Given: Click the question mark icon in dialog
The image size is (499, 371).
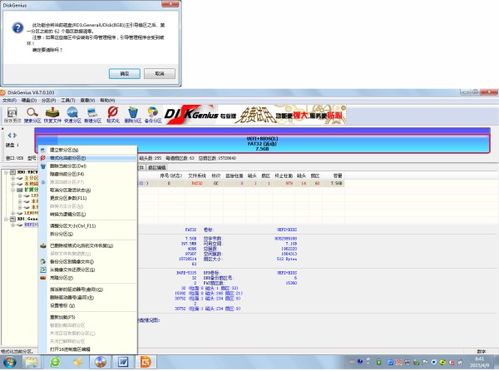Looking at the screenshot, I should click(x=18, y=28).
